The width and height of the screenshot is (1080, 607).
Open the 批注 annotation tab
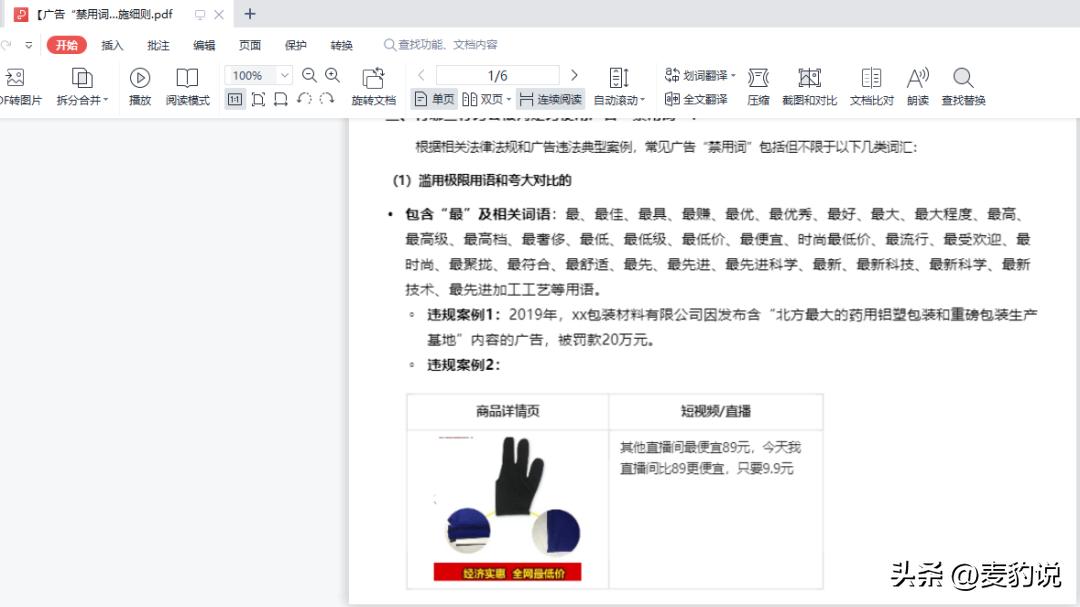coord(157,45)
